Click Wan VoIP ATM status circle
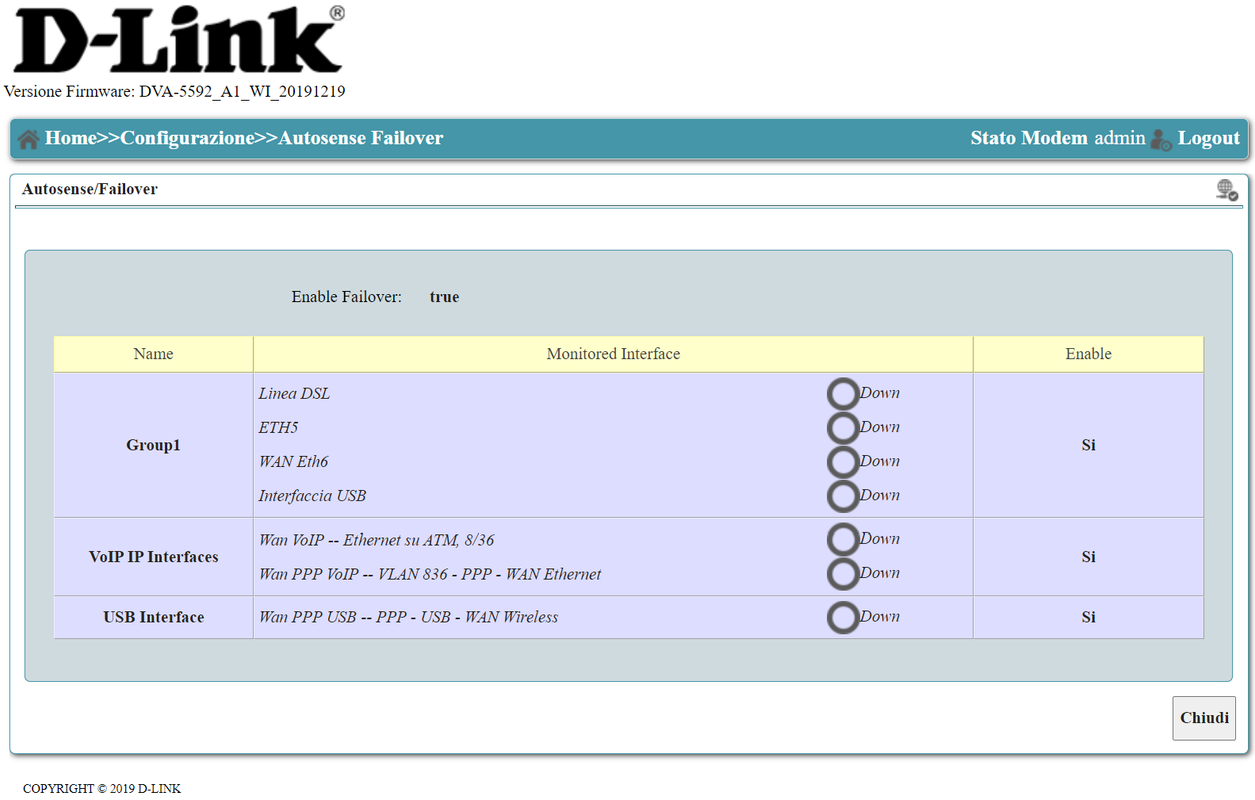The image size is (1255, 800). click(843, 540)
